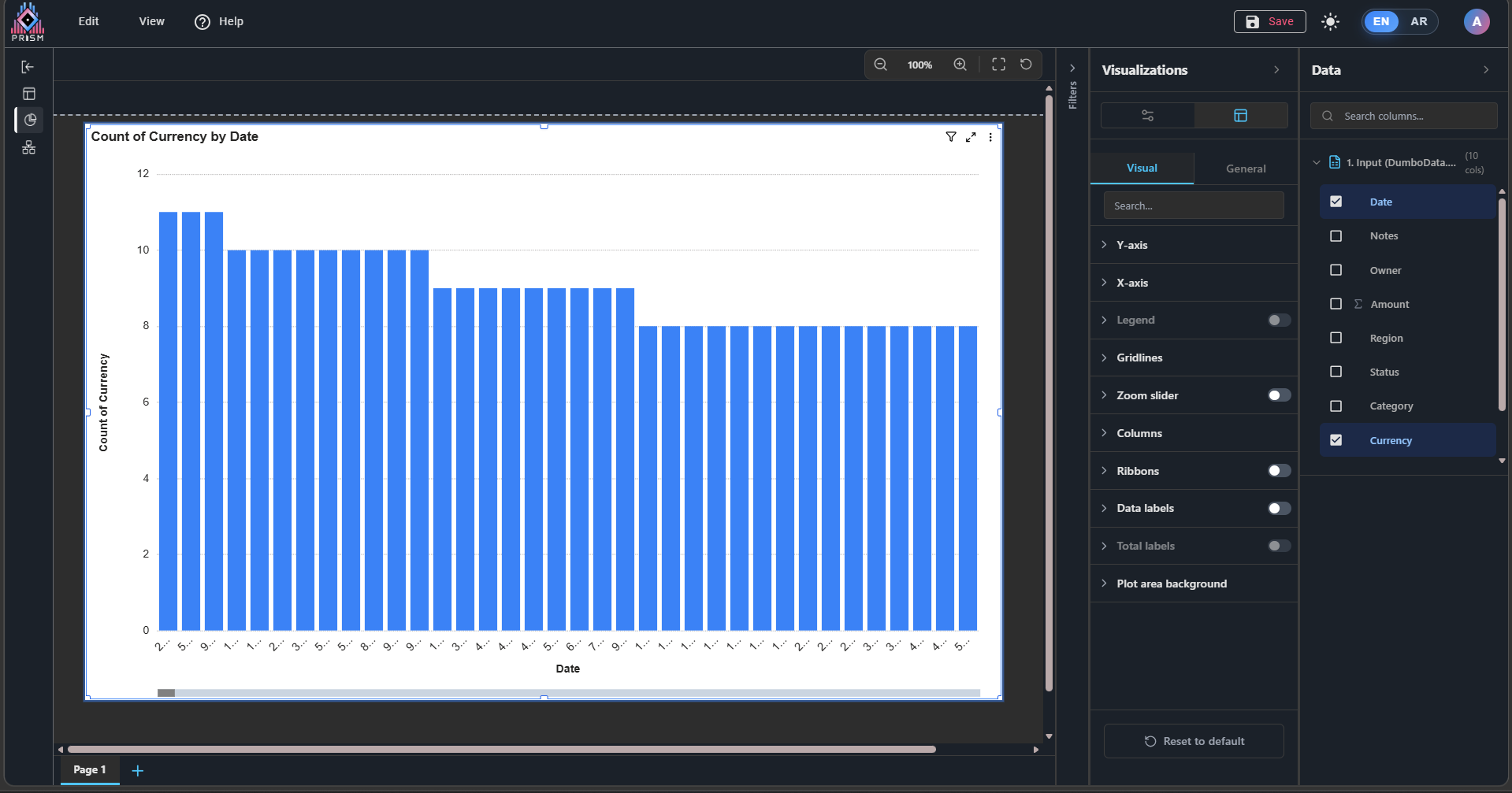Turn on the Data labels toggle

[x=1279, y=509]
